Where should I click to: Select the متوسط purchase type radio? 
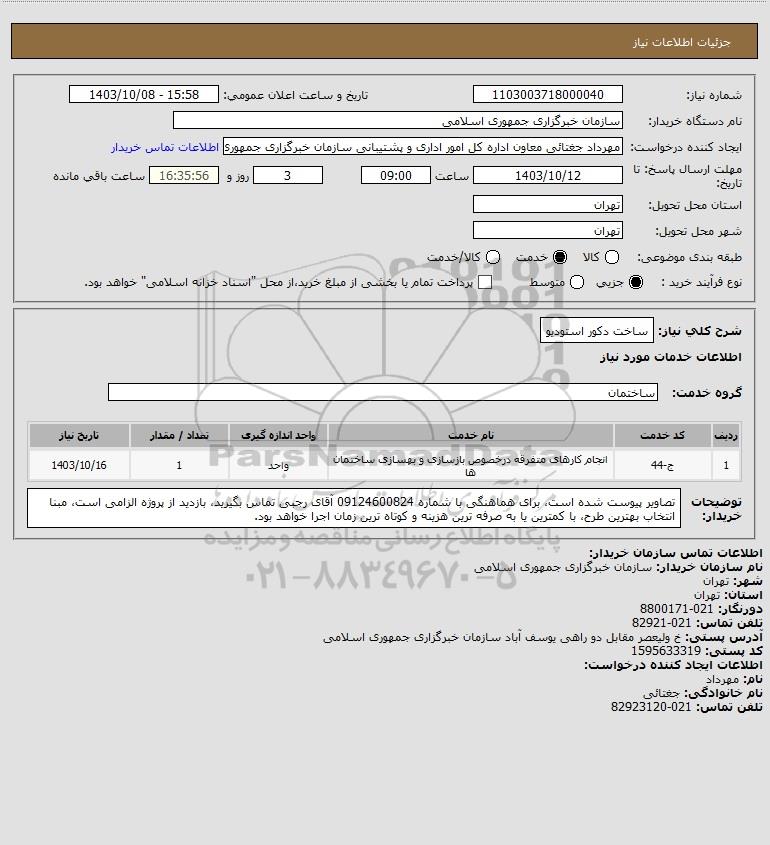[x=577, y=282]
